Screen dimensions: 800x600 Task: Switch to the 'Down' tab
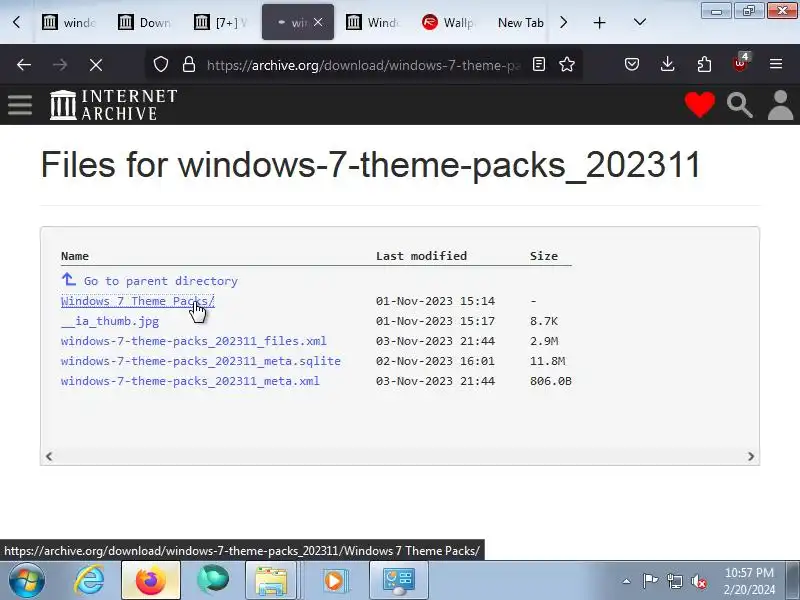(x=146, y=22)
